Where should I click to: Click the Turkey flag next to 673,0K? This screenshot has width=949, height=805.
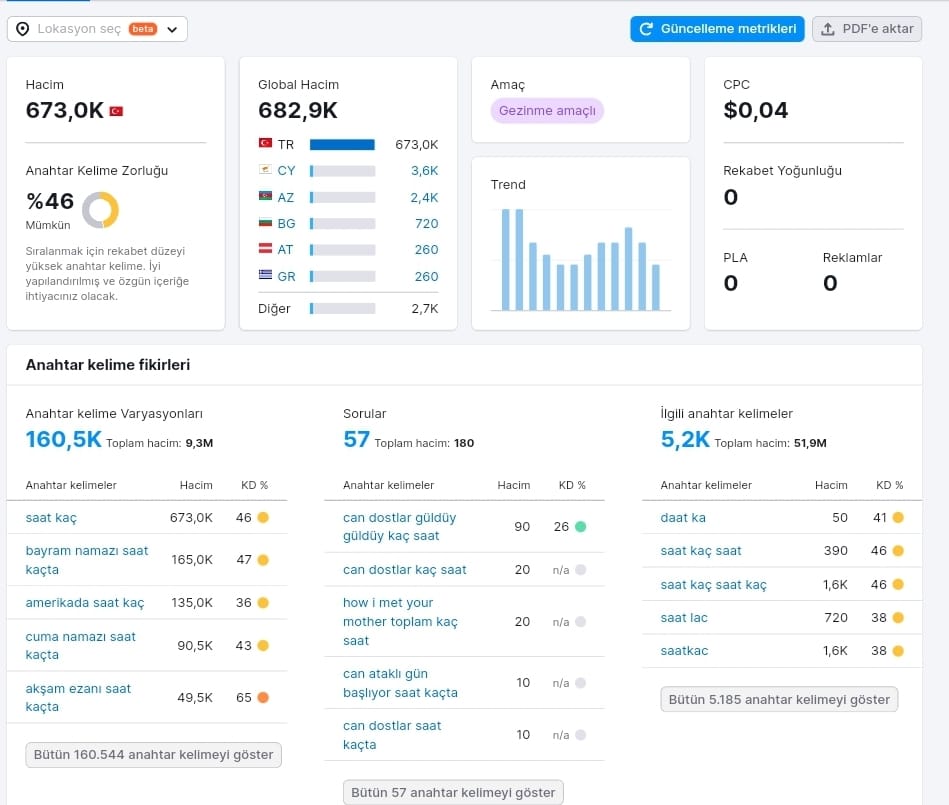(x=116, y=111)
